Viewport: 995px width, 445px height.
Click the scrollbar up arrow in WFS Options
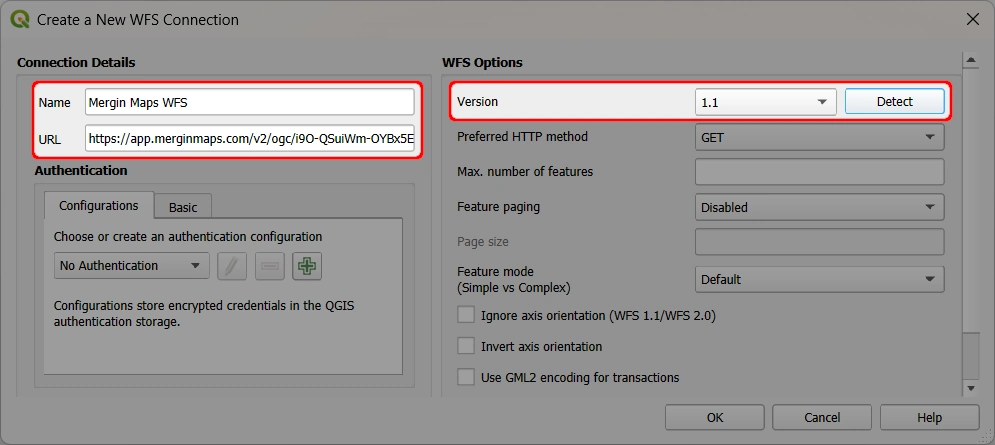tap(970, 61)
